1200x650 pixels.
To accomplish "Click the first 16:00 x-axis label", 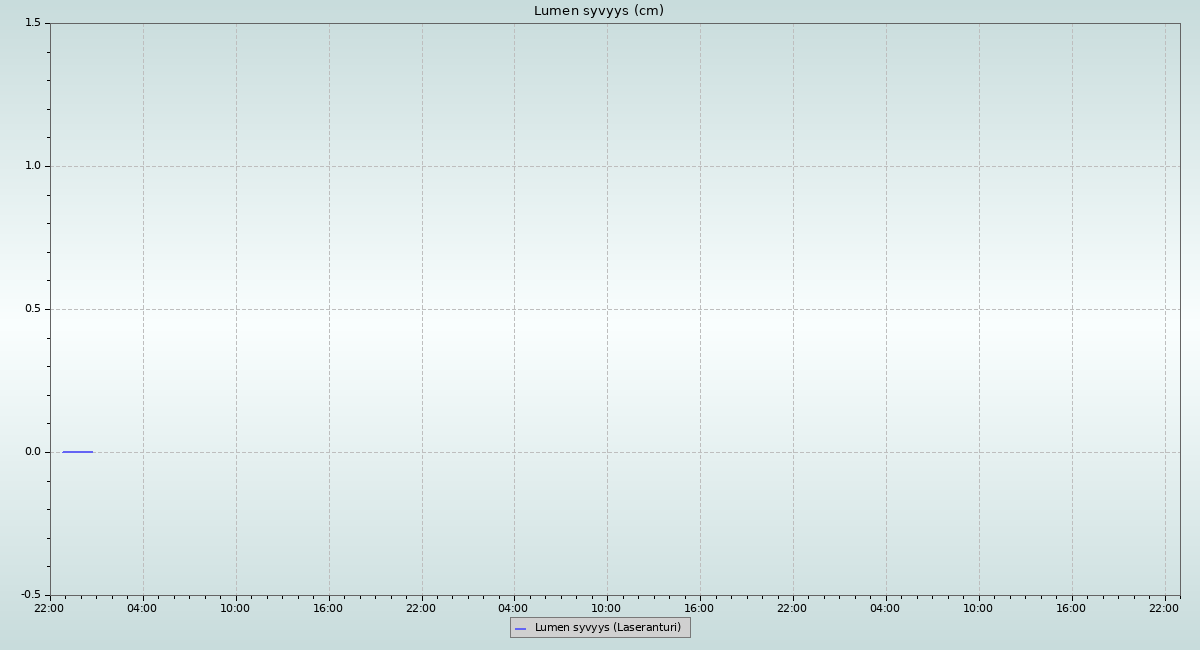I will 328,608.
